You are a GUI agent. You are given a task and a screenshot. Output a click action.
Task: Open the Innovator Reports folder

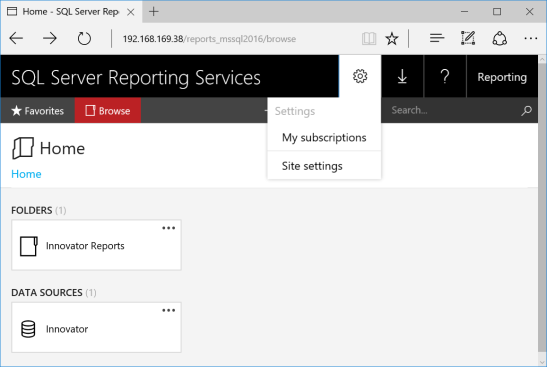[96, 245]
